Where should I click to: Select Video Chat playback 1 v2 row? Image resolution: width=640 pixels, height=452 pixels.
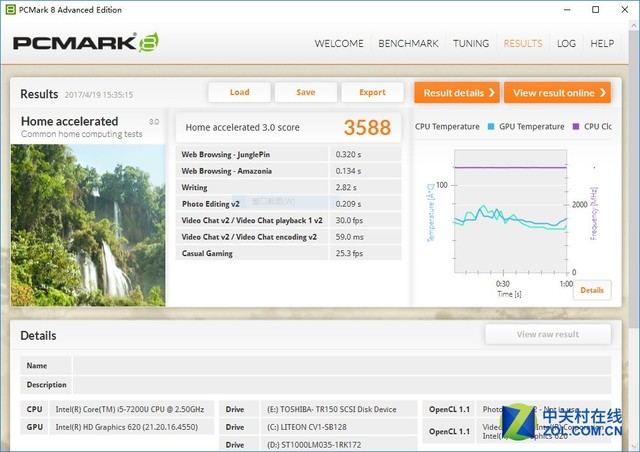(288, 220)
